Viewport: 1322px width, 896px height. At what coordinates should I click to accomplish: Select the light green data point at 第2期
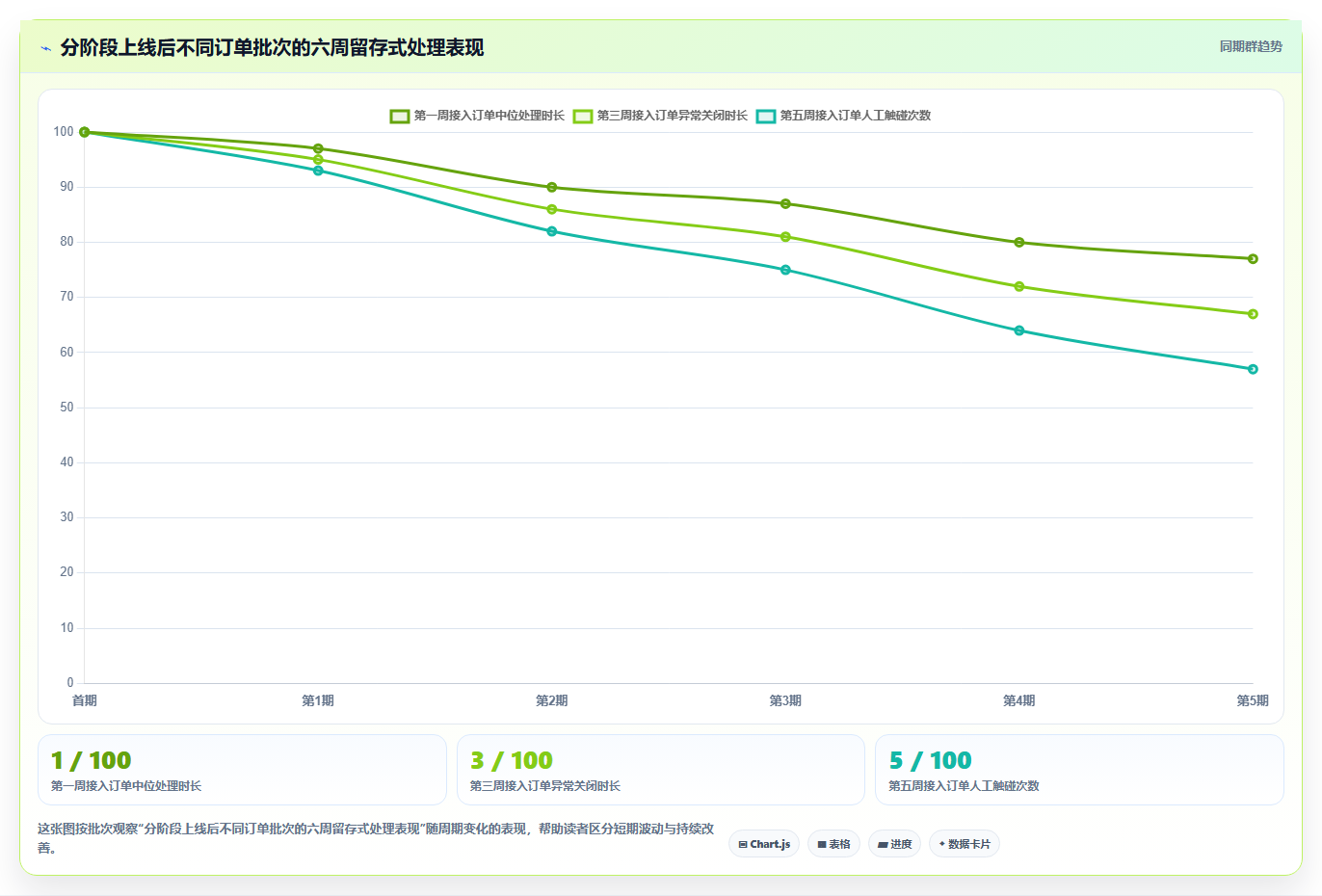[x=552, y=209]
